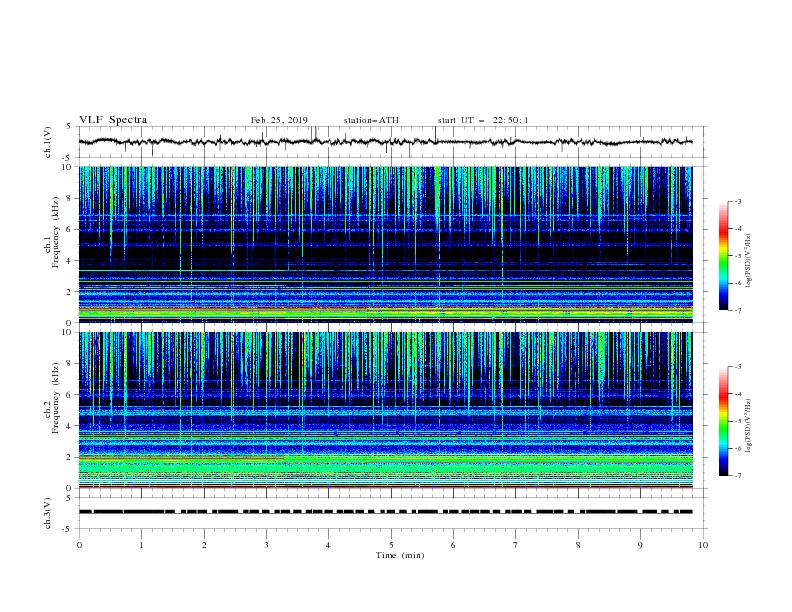792x612 pixels.
Task: Click time axis tick label "9"
Action: [640, 545]
